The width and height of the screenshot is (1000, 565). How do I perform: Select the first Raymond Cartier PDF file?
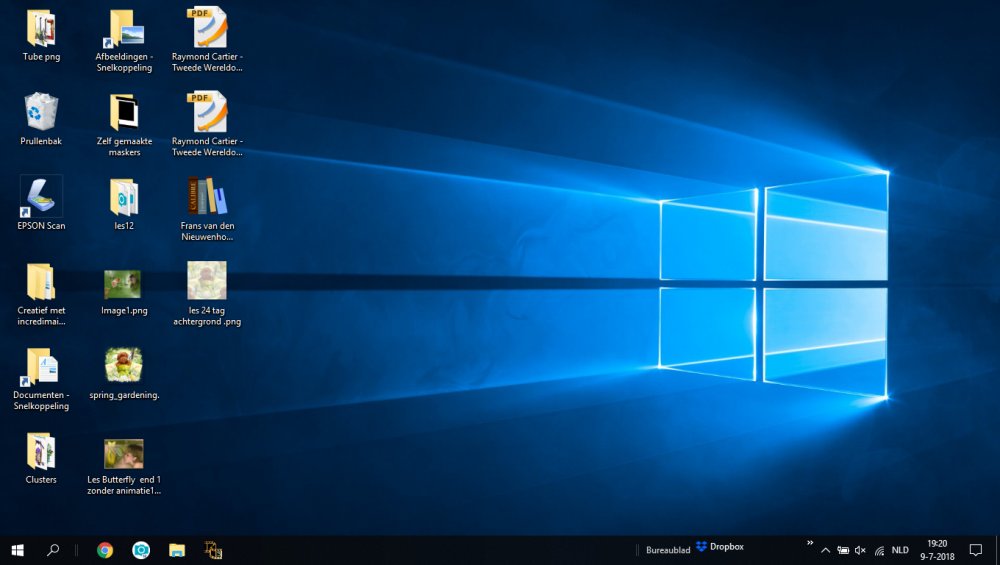(207, 29)
